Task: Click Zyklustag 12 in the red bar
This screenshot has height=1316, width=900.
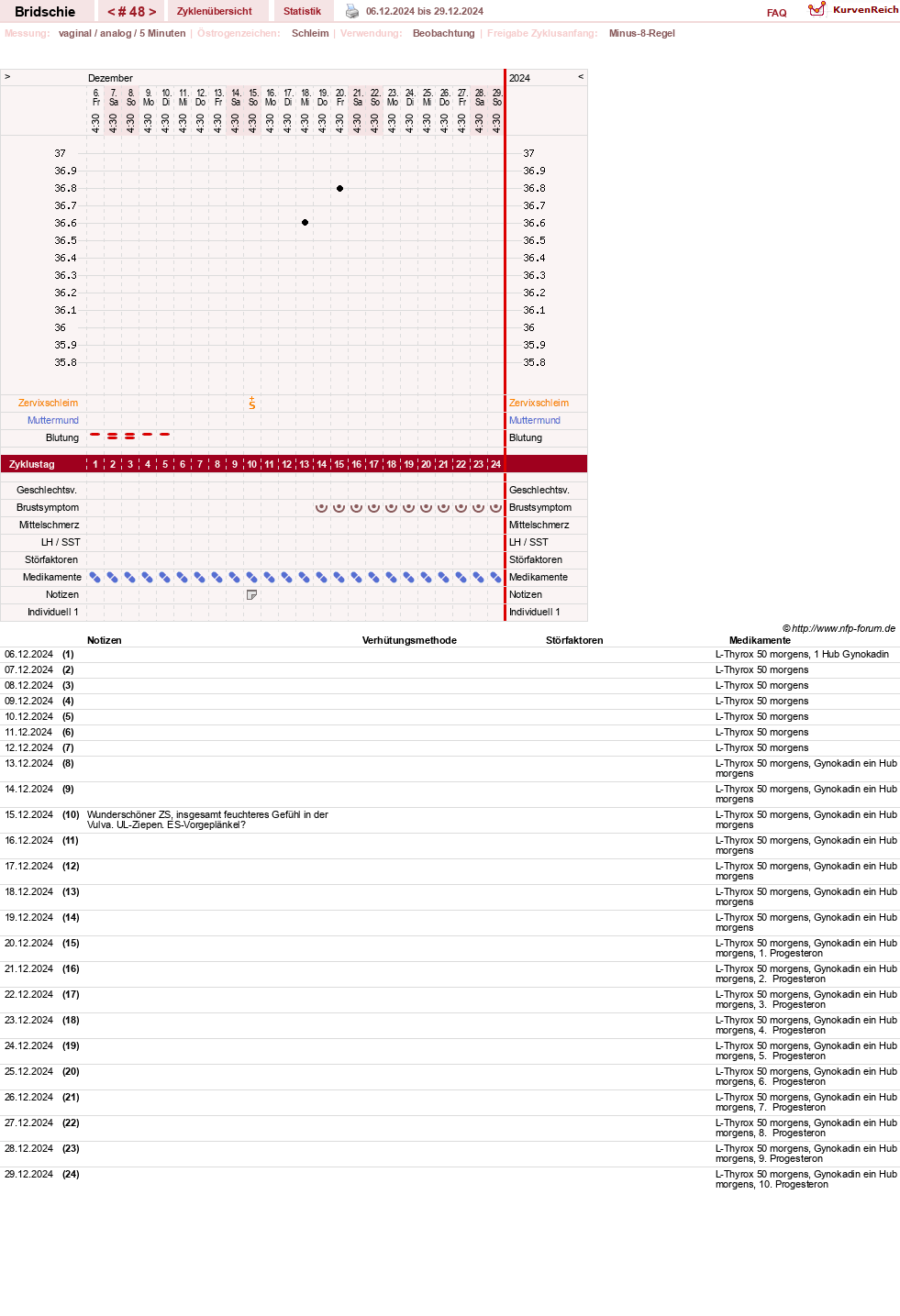Action: tap(287, 464)
